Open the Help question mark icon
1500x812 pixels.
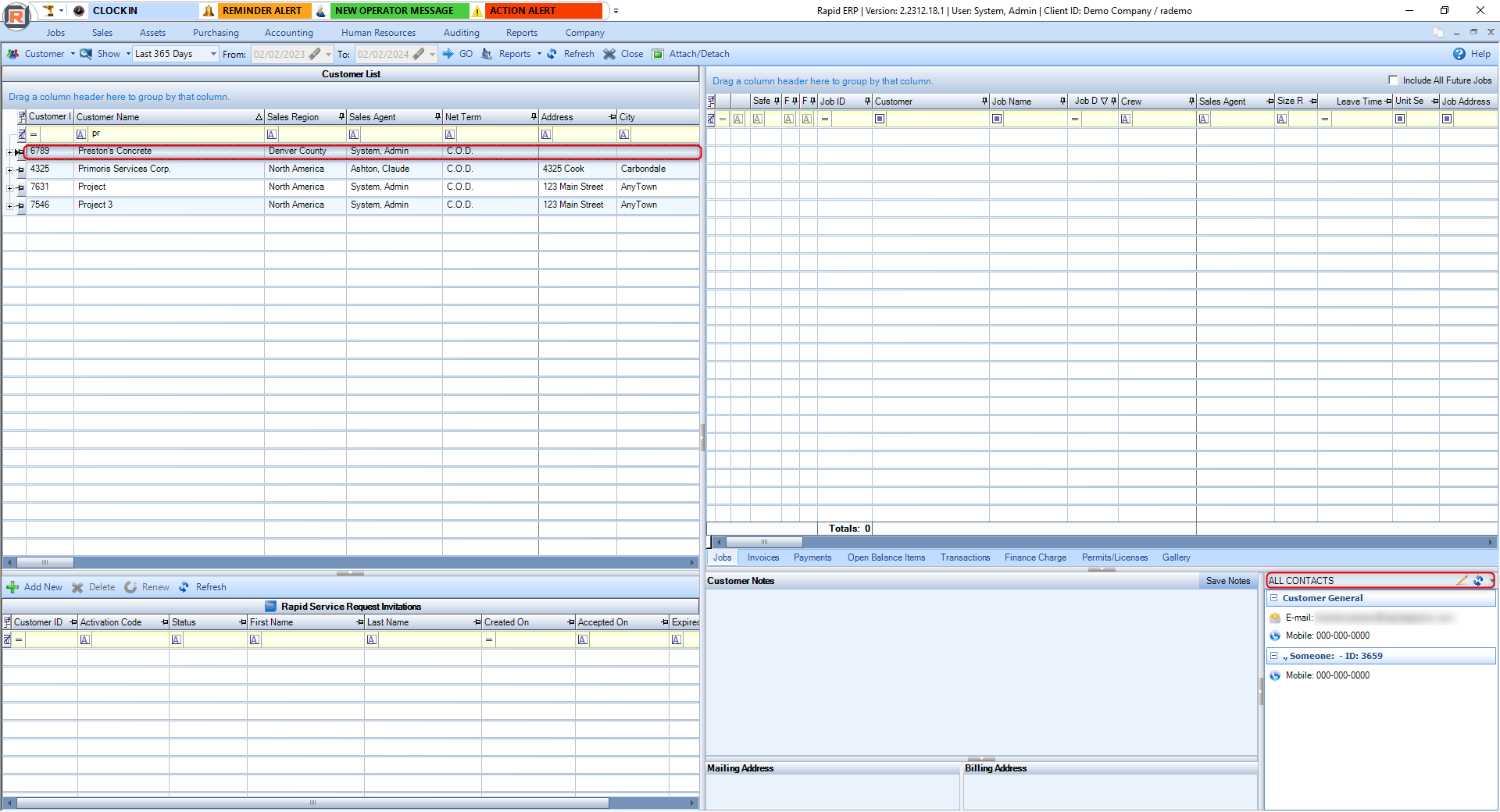pyautogui.click(x=1459, y=54)
